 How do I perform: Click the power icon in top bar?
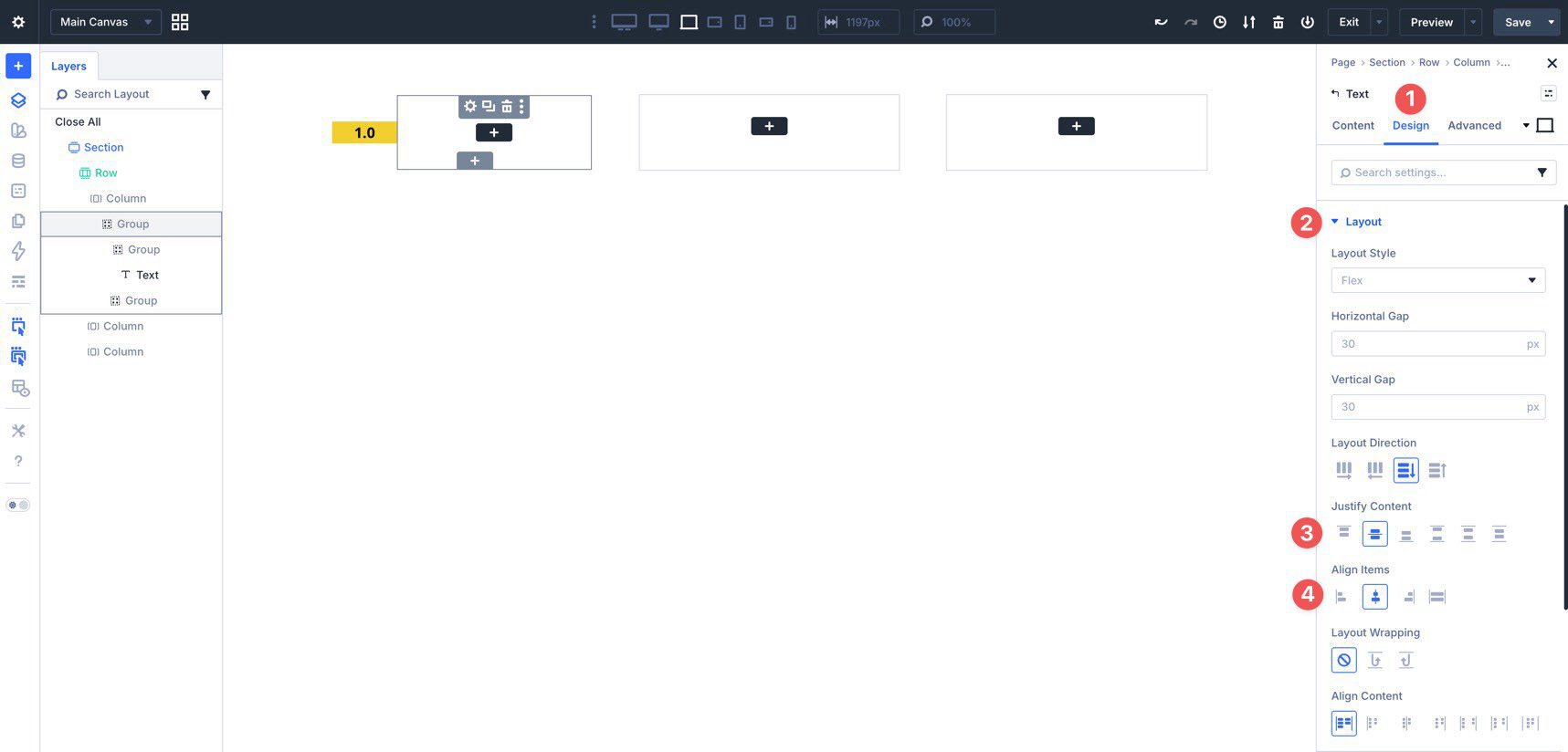coord(1307,22)
